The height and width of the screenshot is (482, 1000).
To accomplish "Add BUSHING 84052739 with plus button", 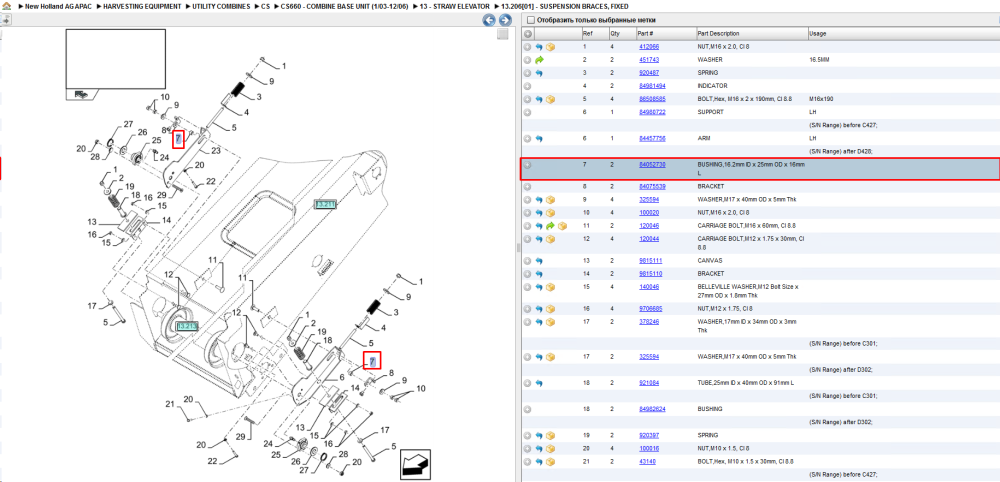I will click(527, 165).
